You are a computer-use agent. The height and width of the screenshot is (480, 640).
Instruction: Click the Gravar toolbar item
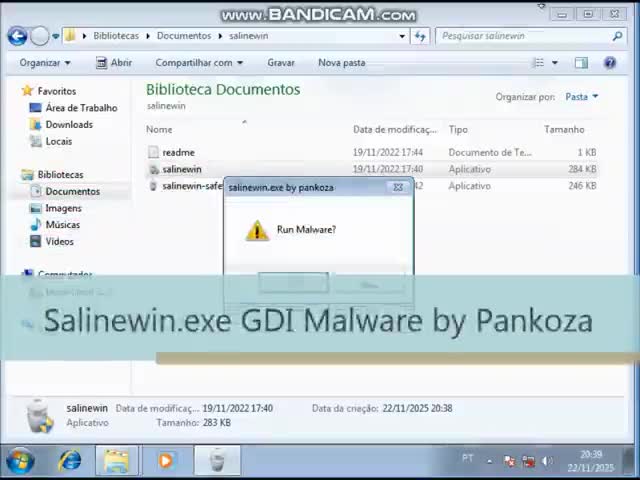coord(281,62)
